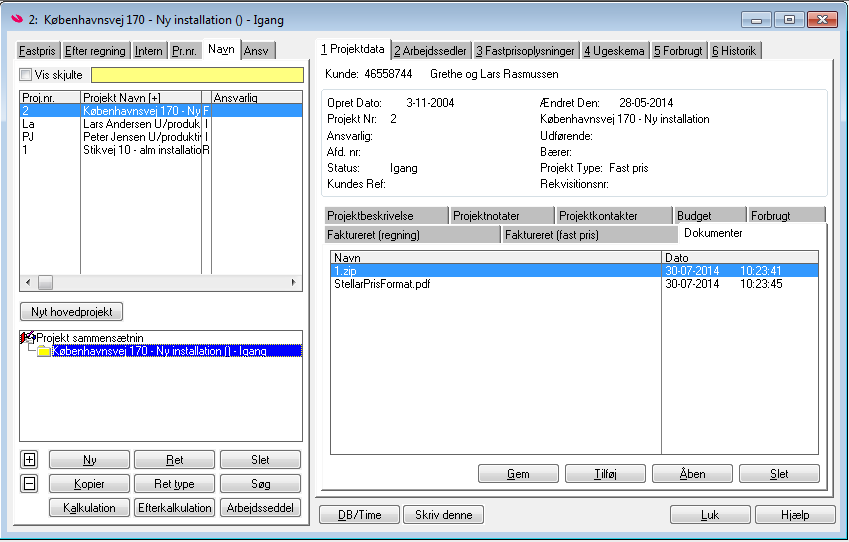The image size is (849, 542).
Task: Open the Pr.nr. tab
Action: 185,51
